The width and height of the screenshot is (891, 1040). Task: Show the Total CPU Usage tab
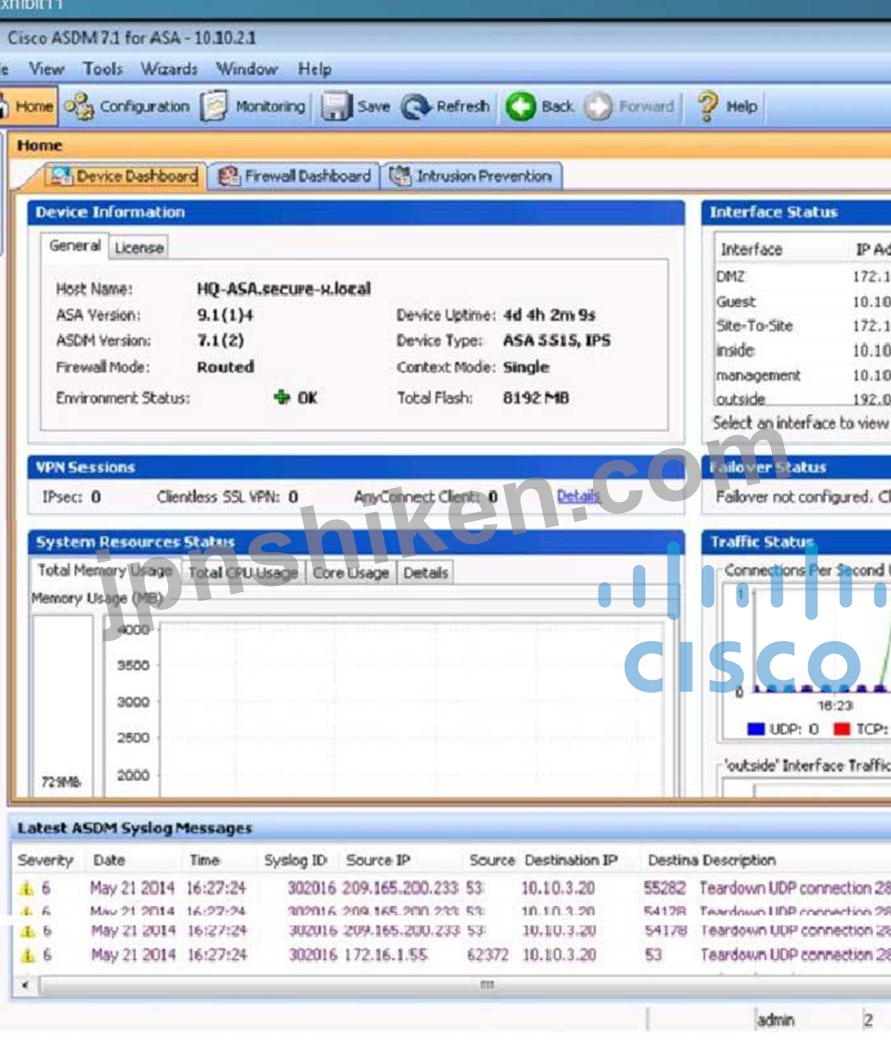tap(243, 572)
